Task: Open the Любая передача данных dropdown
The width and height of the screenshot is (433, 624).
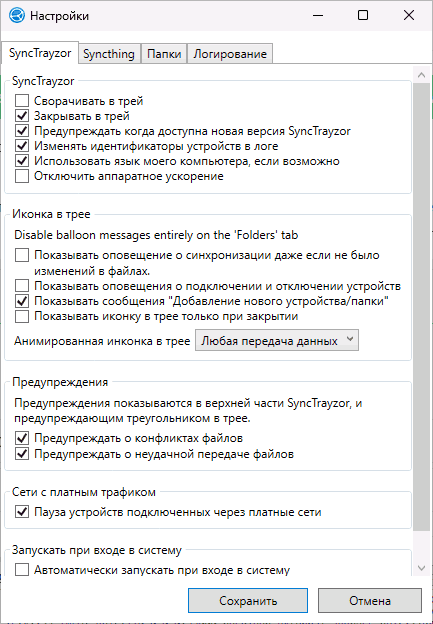Action: click(277, 341)
